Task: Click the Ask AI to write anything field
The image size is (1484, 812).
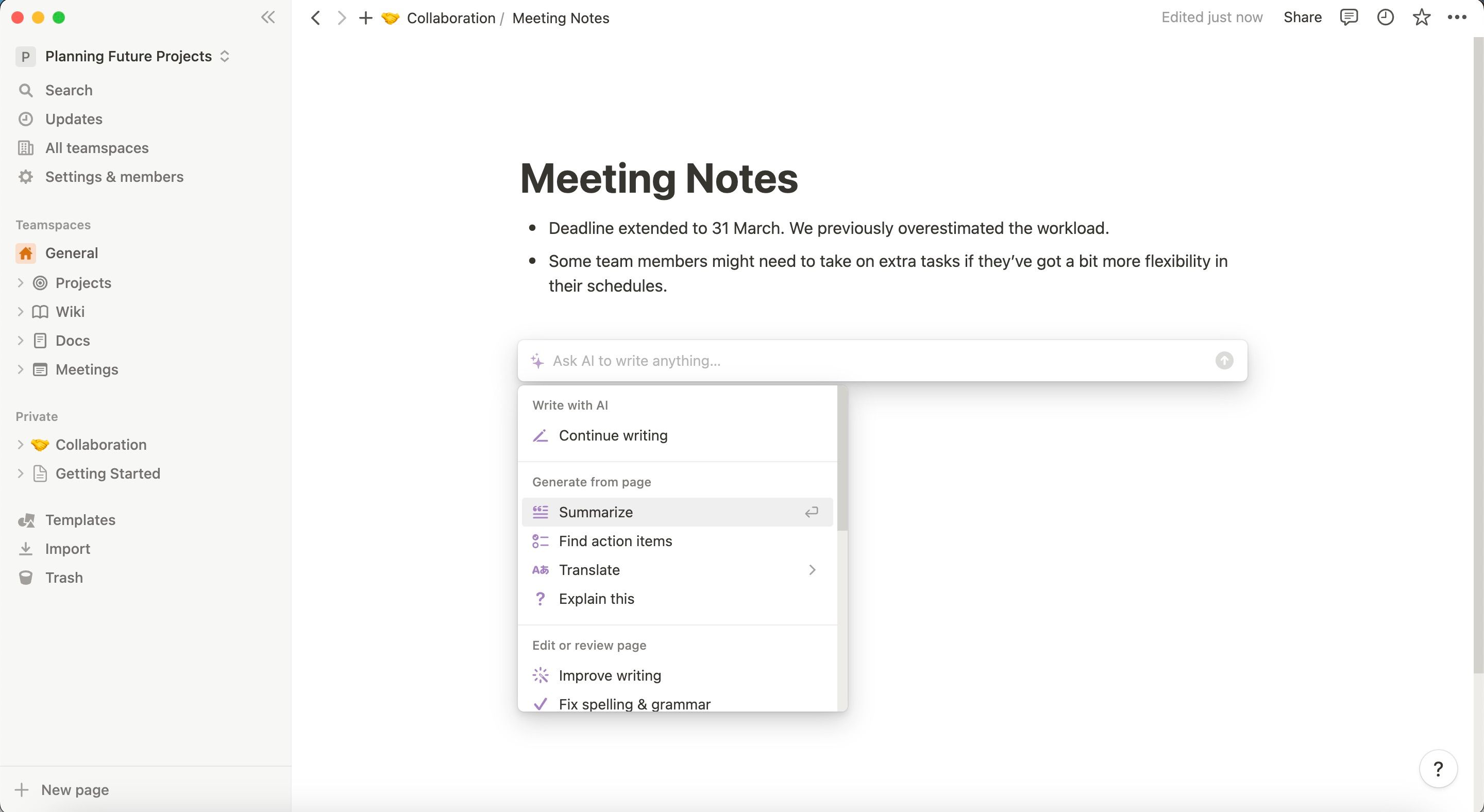Action: click(x=881, y=360)
